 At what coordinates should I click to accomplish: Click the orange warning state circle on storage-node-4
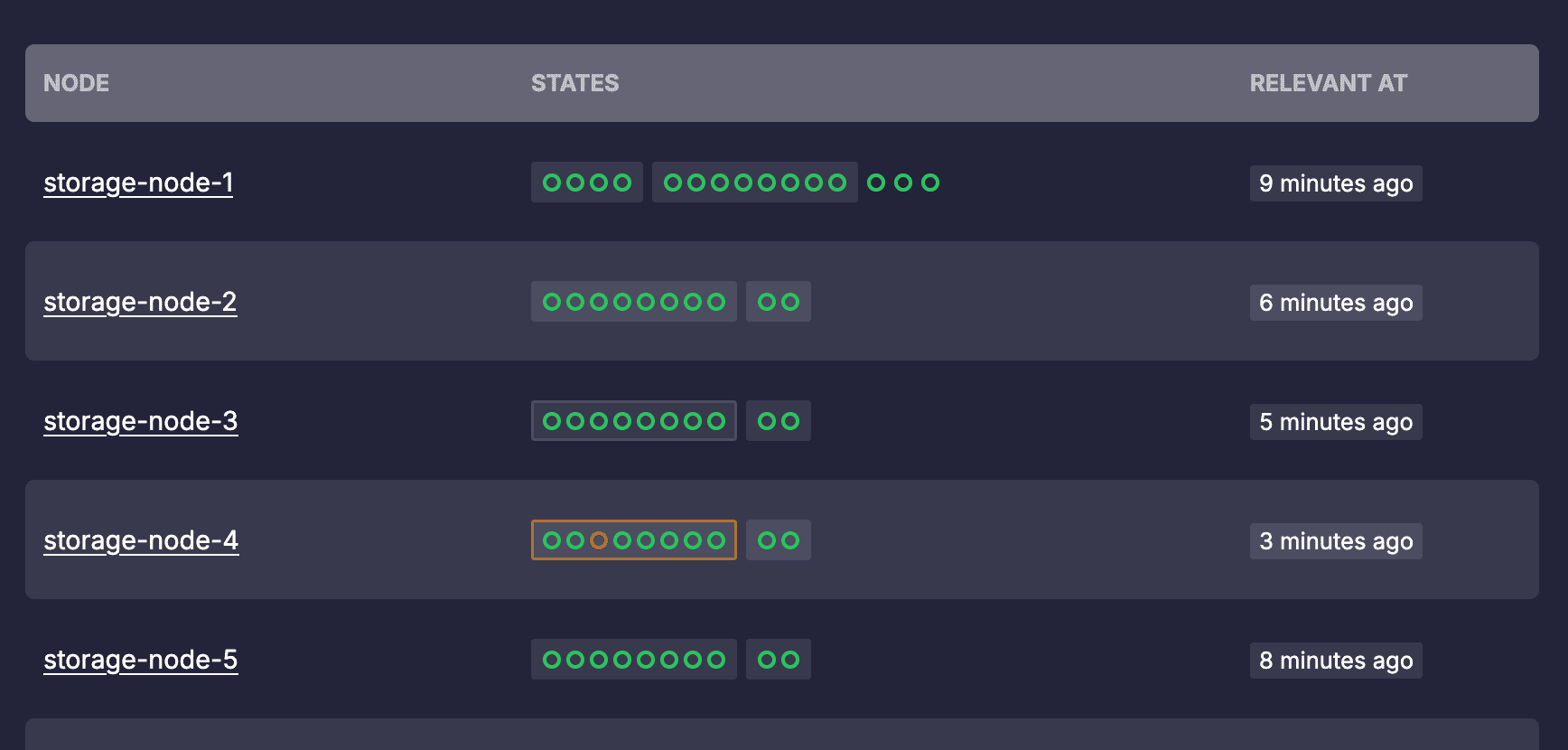click(x=599, y=540)
